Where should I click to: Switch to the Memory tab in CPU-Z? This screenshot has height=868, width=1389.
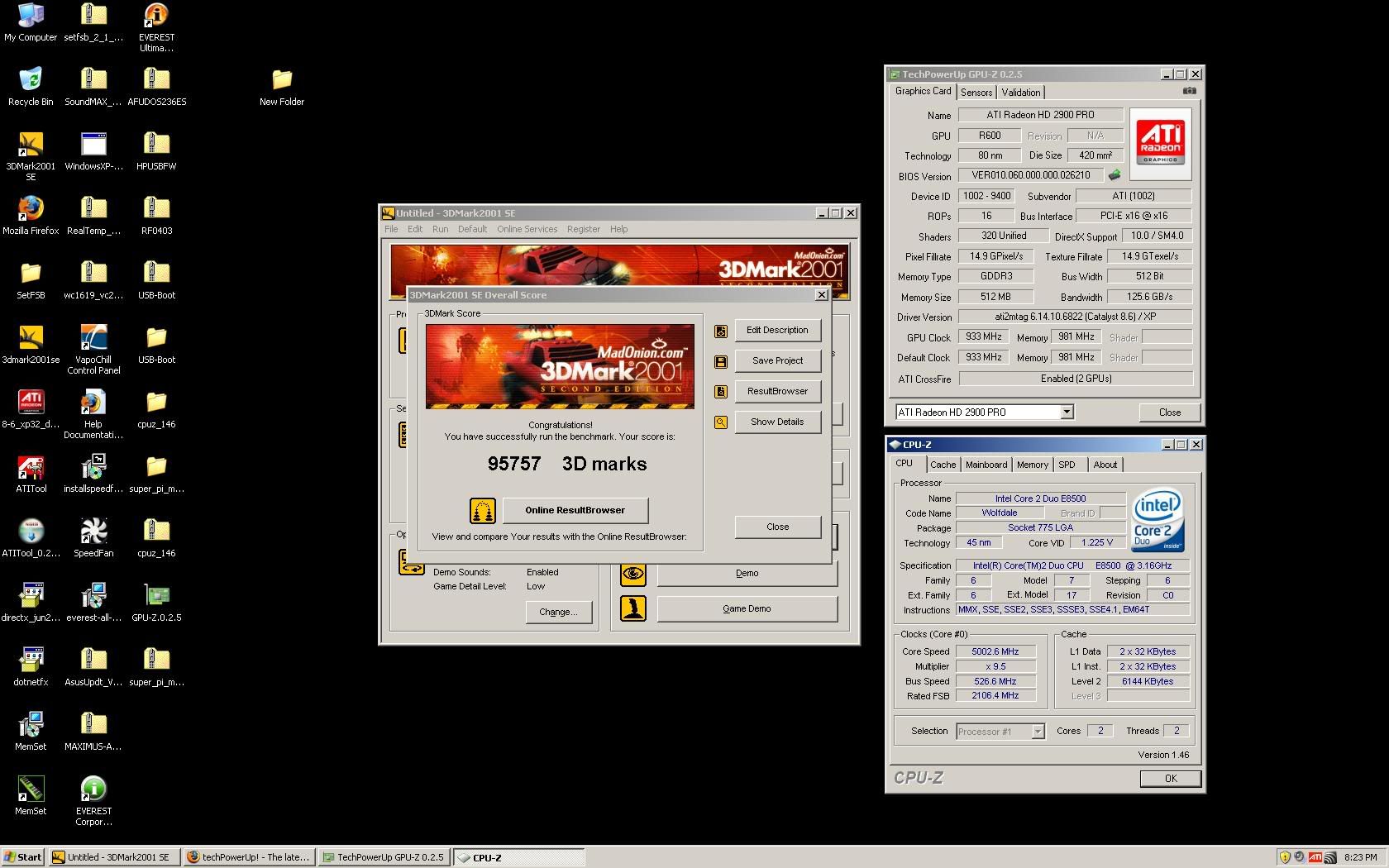tap(1033, 465)
